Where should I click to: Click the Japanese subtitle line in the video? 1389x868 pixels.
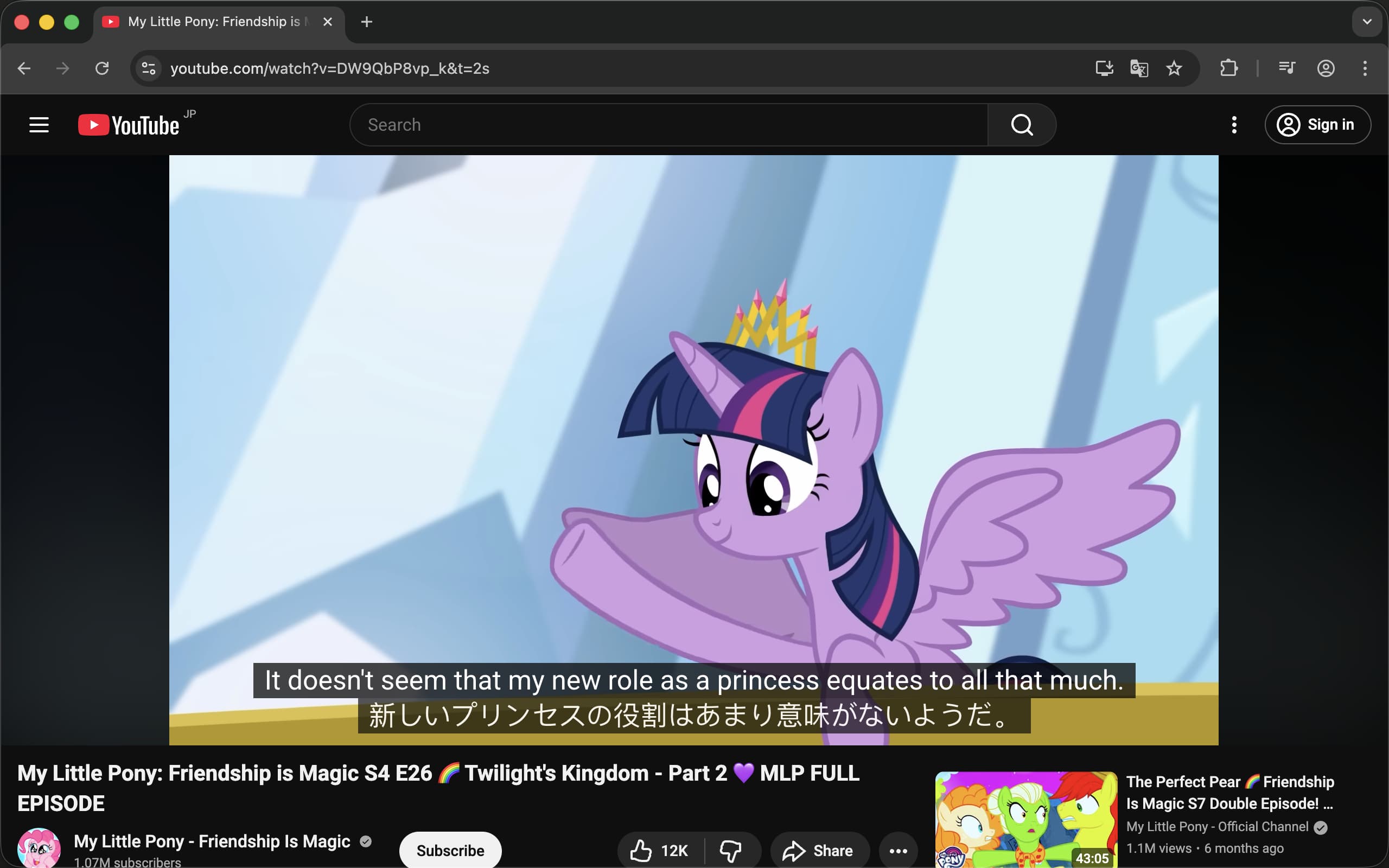694,716
